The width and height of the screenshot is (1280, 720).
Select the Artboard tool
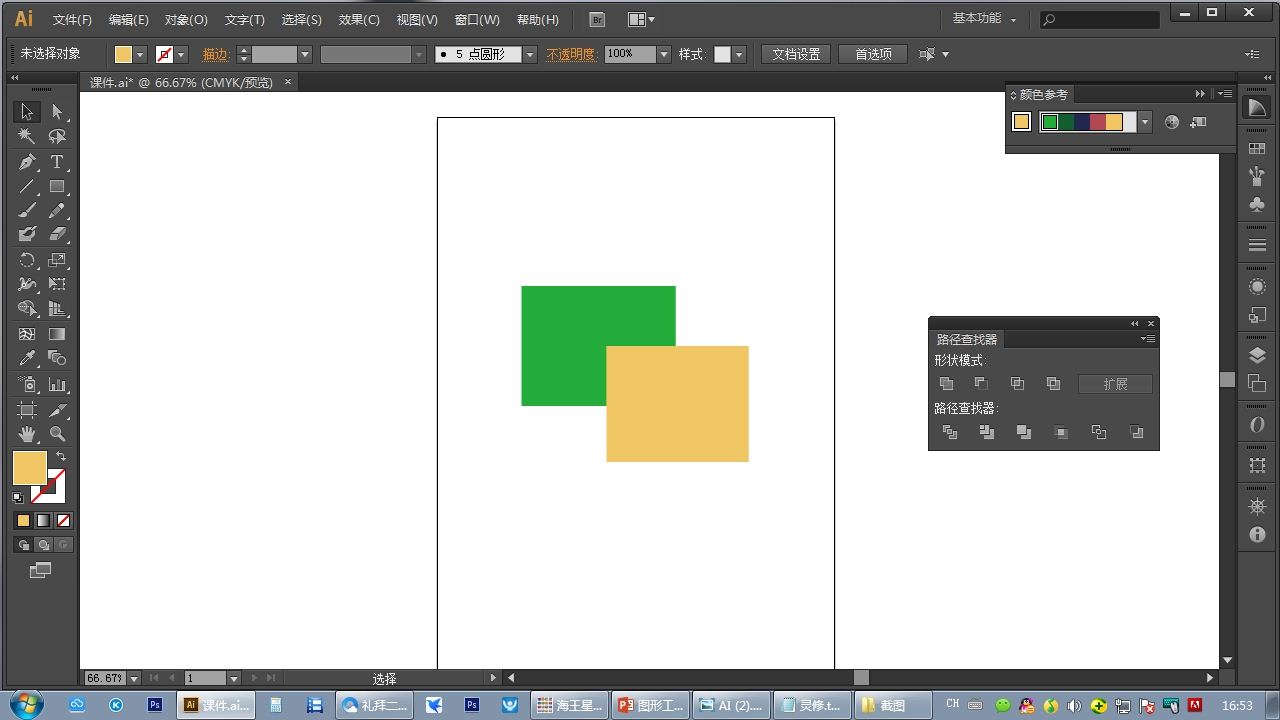coord(27,410)
